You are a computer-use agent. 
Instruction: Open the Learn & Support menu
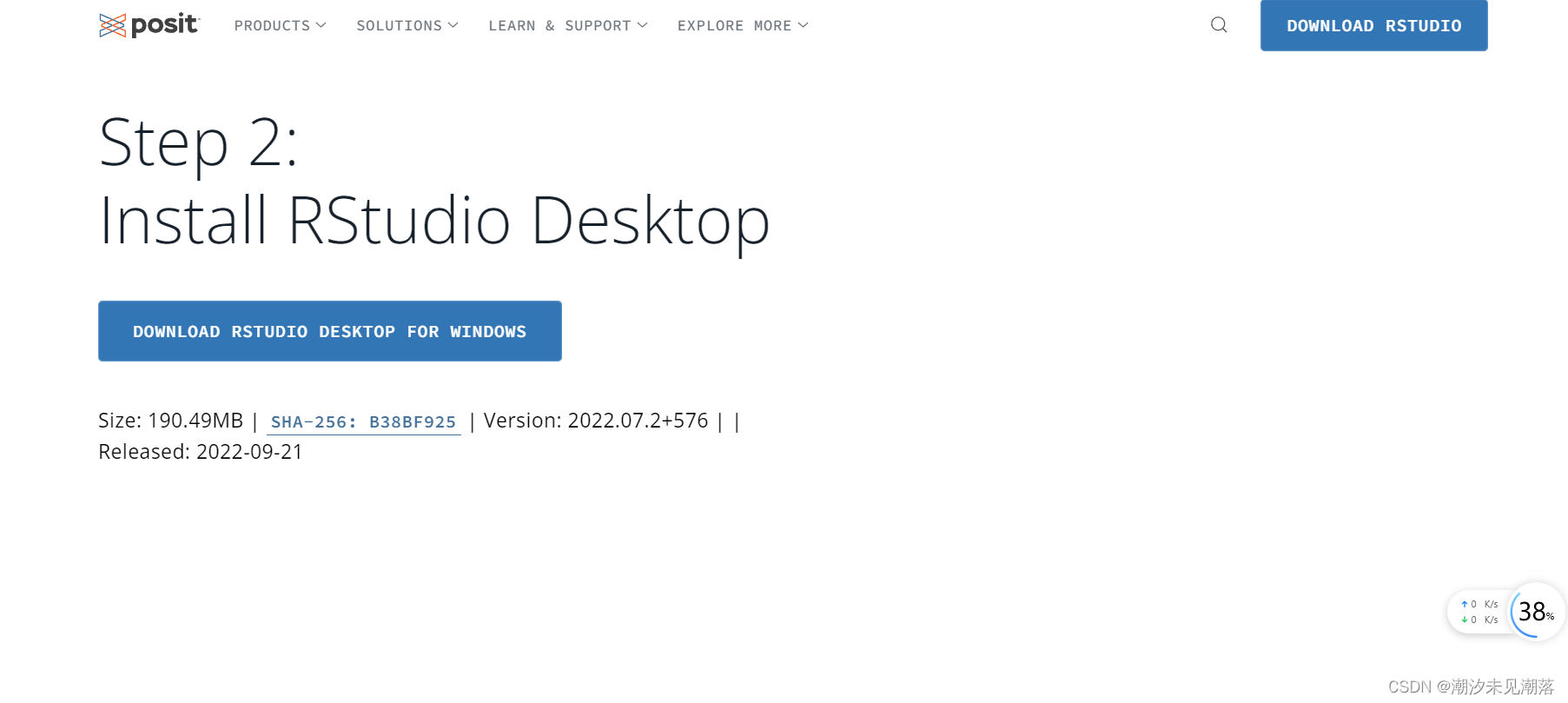568,26
